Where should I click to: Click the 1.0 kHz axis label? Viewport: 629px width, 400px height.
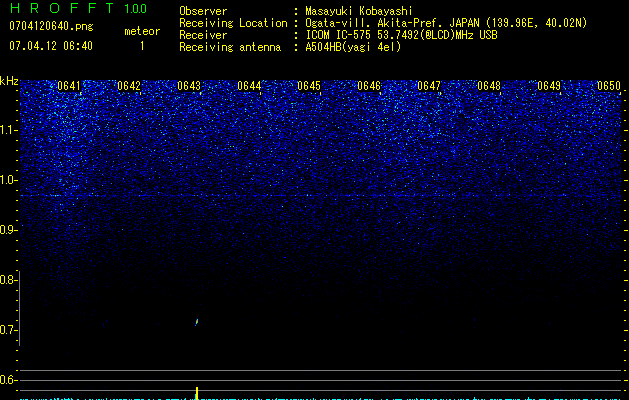8,180
